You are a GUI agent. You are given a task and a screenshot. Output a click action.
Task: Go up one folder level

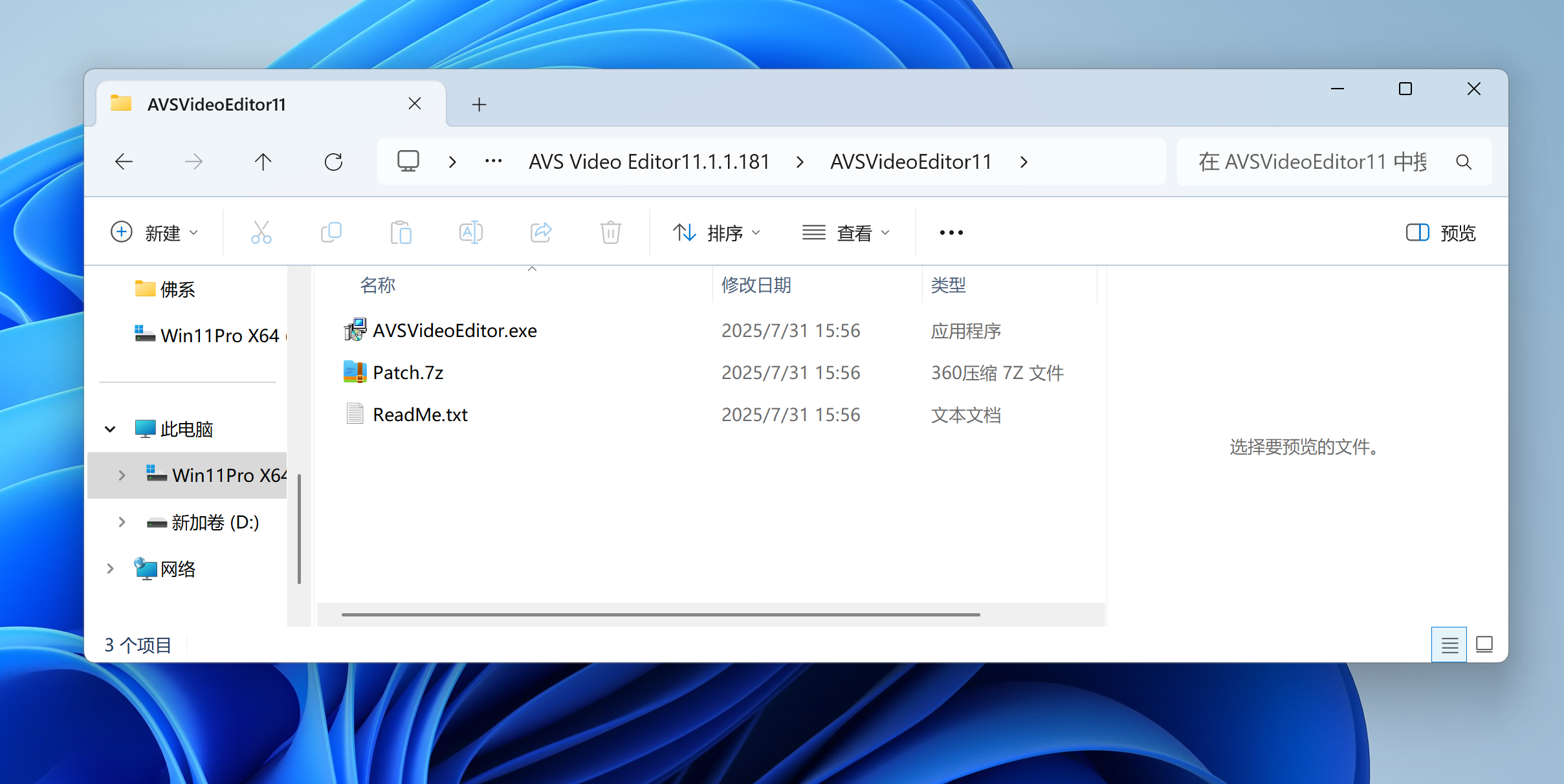click(263, 162)
